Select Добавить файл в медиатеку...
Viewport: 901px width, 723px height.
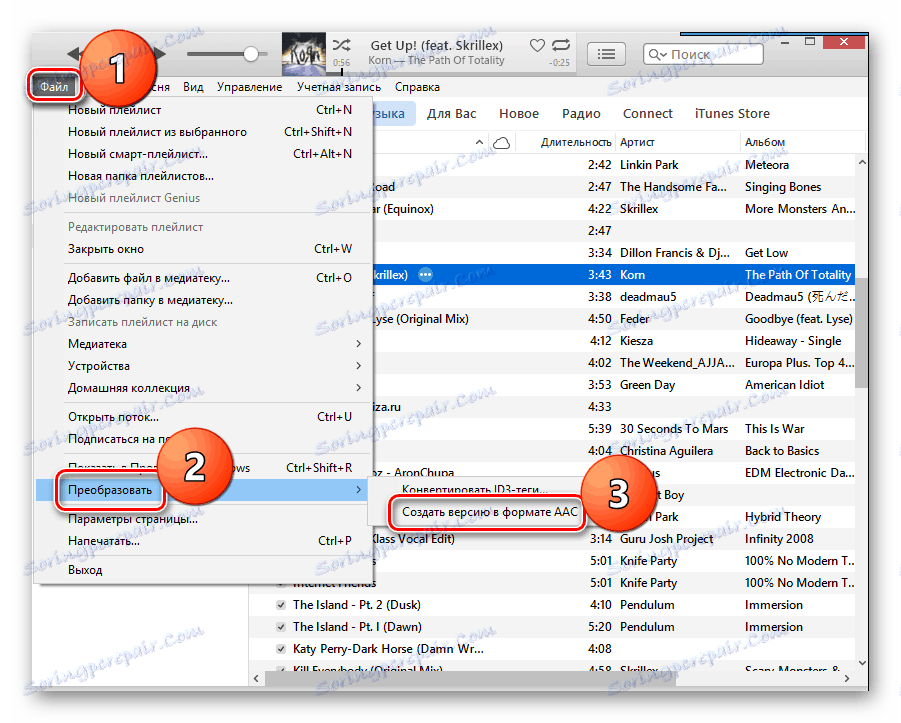(x=201, y=278)
